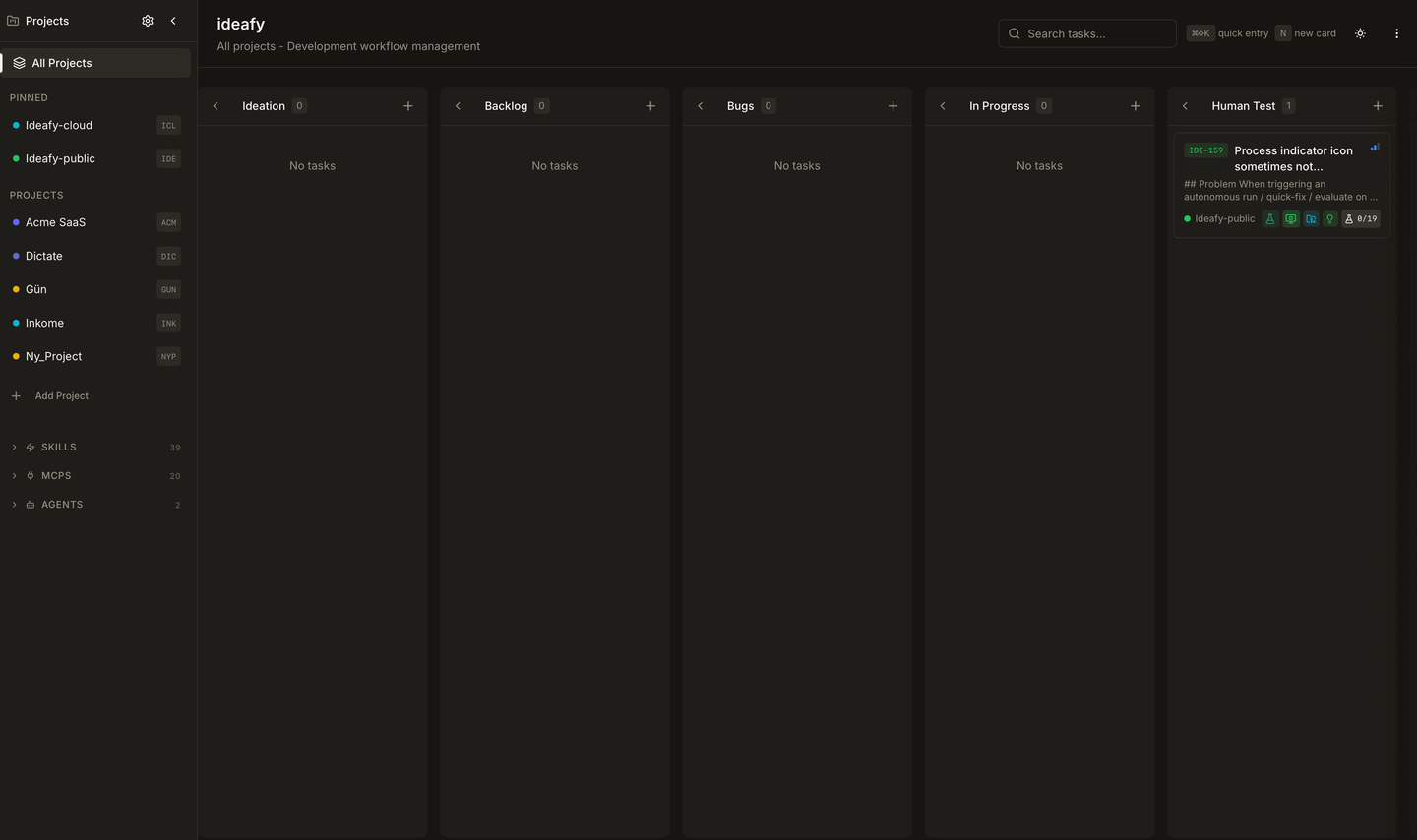Click the priority bars icon on IDE-159 card
Screen dimensions: 1417x840
point(1375,148)
